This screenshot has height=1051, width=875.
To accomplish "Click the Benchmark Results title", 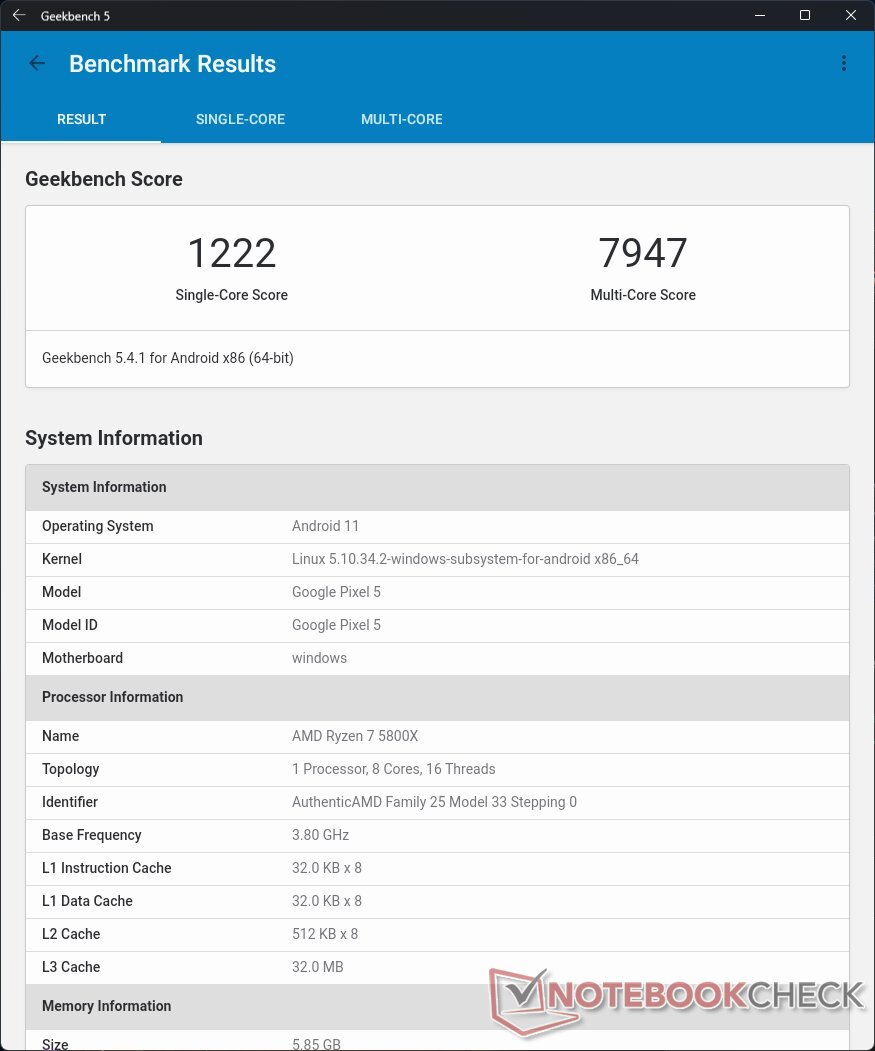I will pos(172,64).
